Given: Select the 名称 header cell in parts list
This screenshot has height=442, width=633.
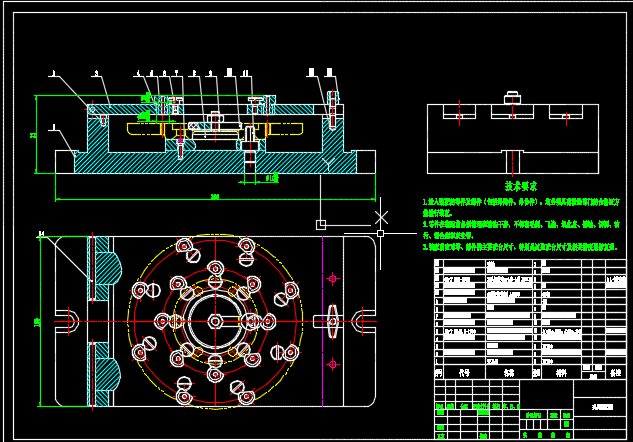Looking at the screenshot, I should (x=508, y=371).
